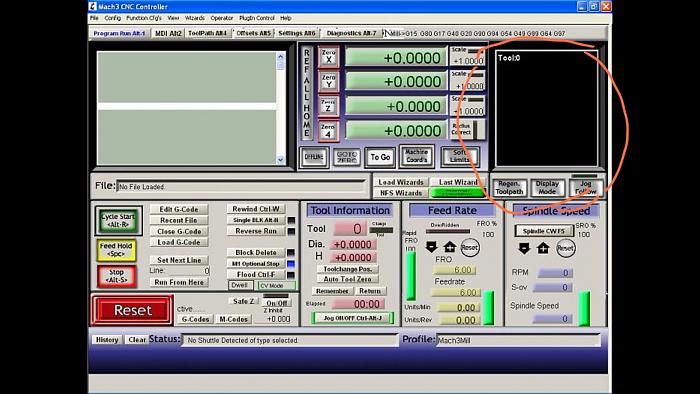This screenshot has height=394, width=700.
Task: Toggle Machine Coord's display
Action: pyautogui.click(x=417, y=156)
